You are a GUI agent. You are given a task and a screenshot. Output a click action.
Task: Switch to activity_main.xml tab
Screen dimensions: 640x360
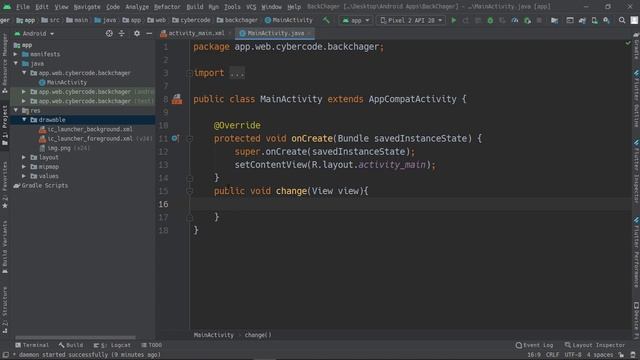click(195, 33)
